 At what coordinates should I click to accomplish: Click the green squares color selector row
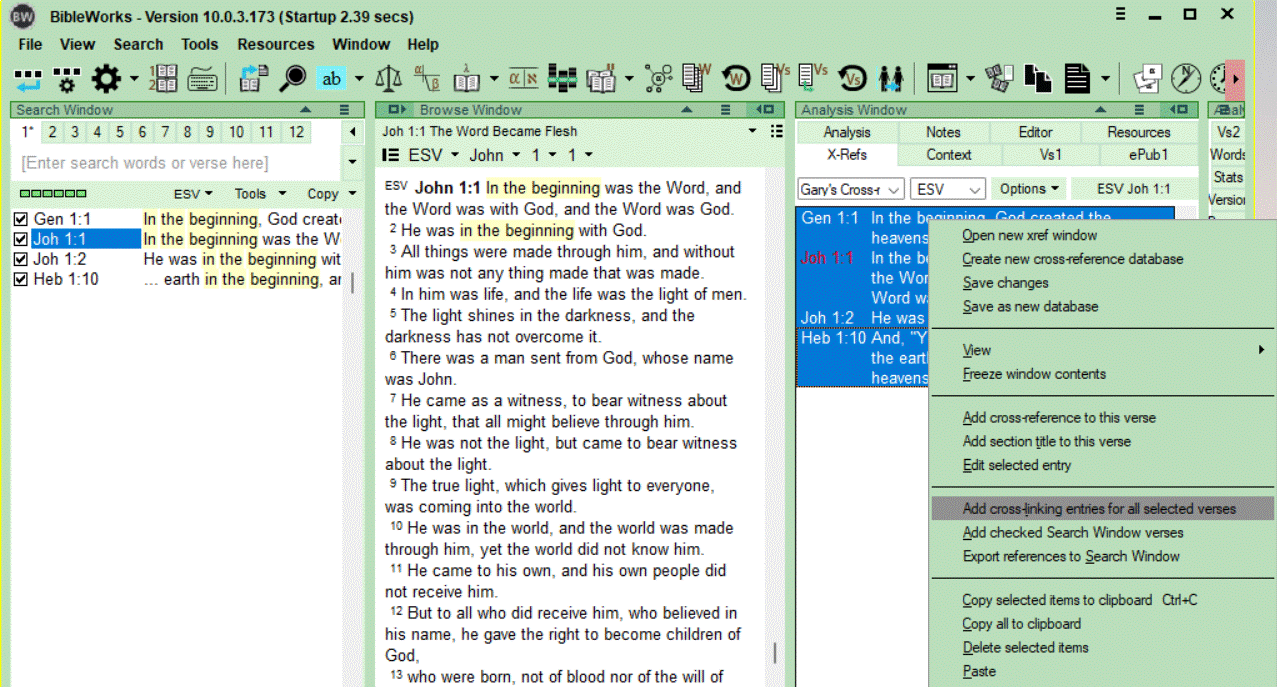tap(53, 194)
